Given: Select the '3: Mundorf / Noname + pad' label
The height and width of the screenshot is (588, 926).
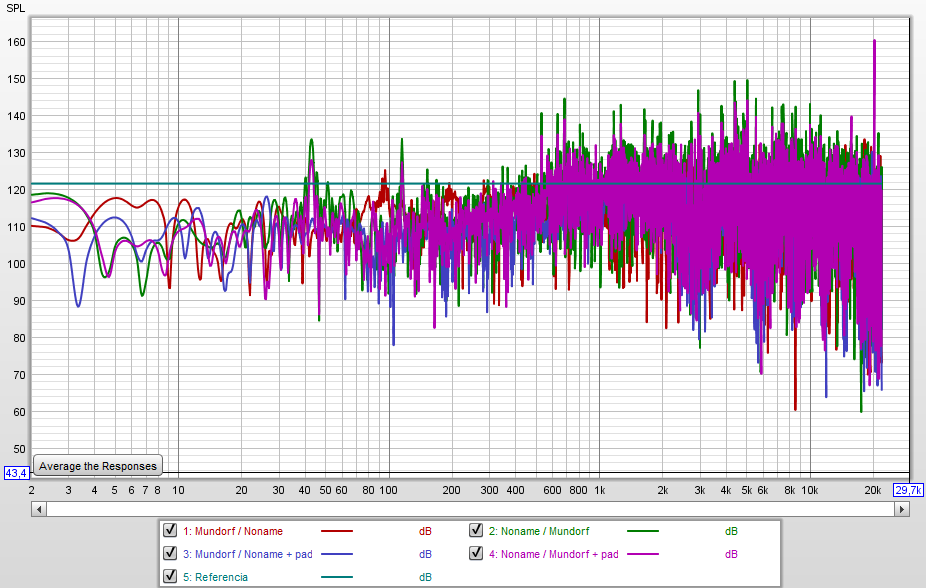Looking at the screenshot, I should (x=247, y=554).
